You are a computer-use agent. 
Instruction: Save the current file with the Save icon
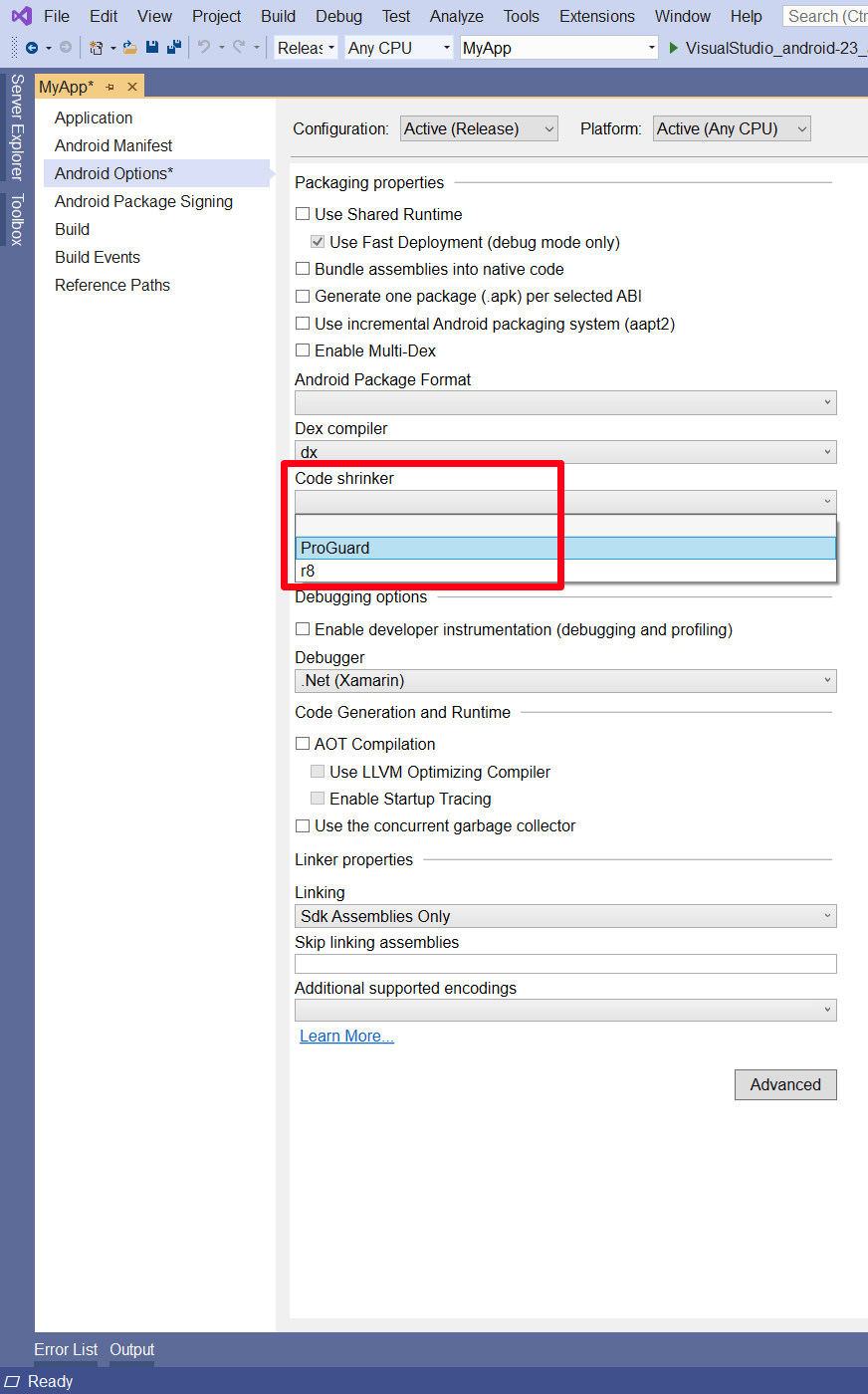point(152,48)
